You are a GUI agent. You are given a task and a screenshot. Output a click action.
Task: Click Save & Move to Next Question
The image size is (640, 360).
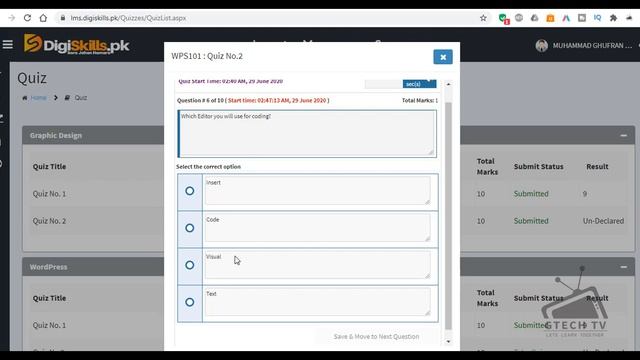376,336
